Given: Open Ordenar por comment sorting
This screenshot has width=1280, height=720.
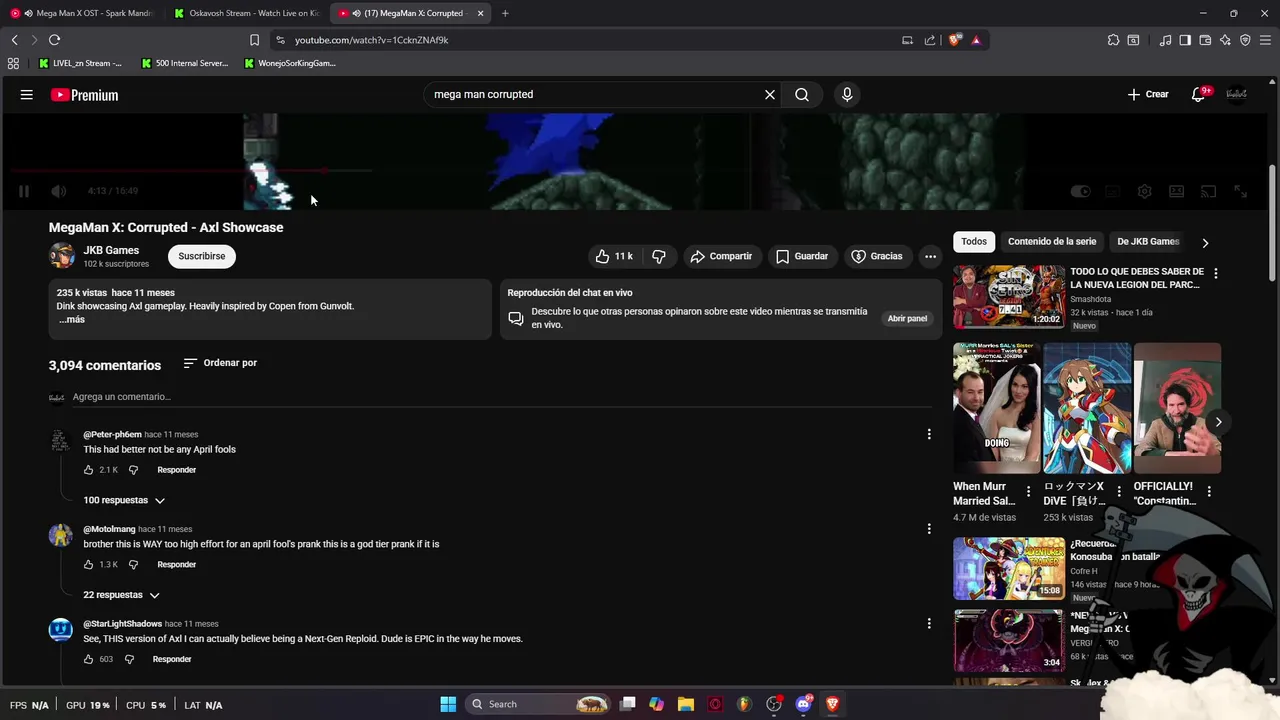Looking at the screenshot, I should [220, 363].
